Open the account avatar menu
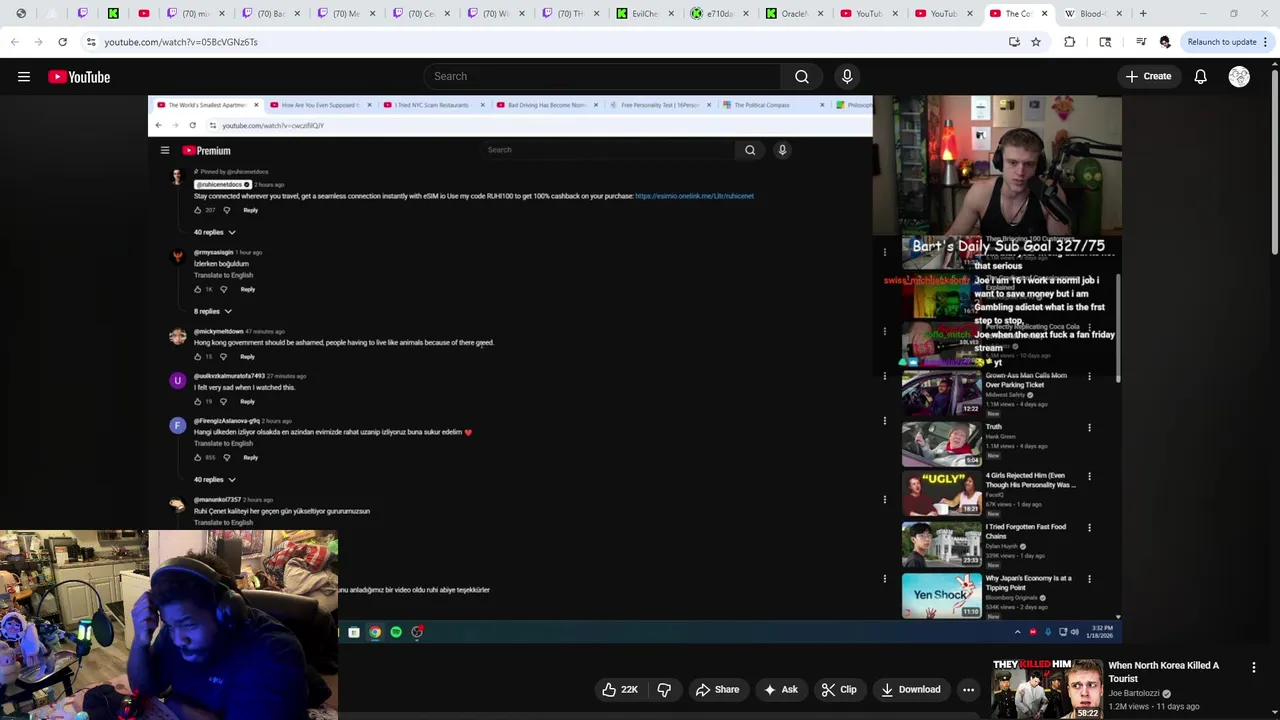The width and height of the screenshot is (1280, 720). [1239, 77]
